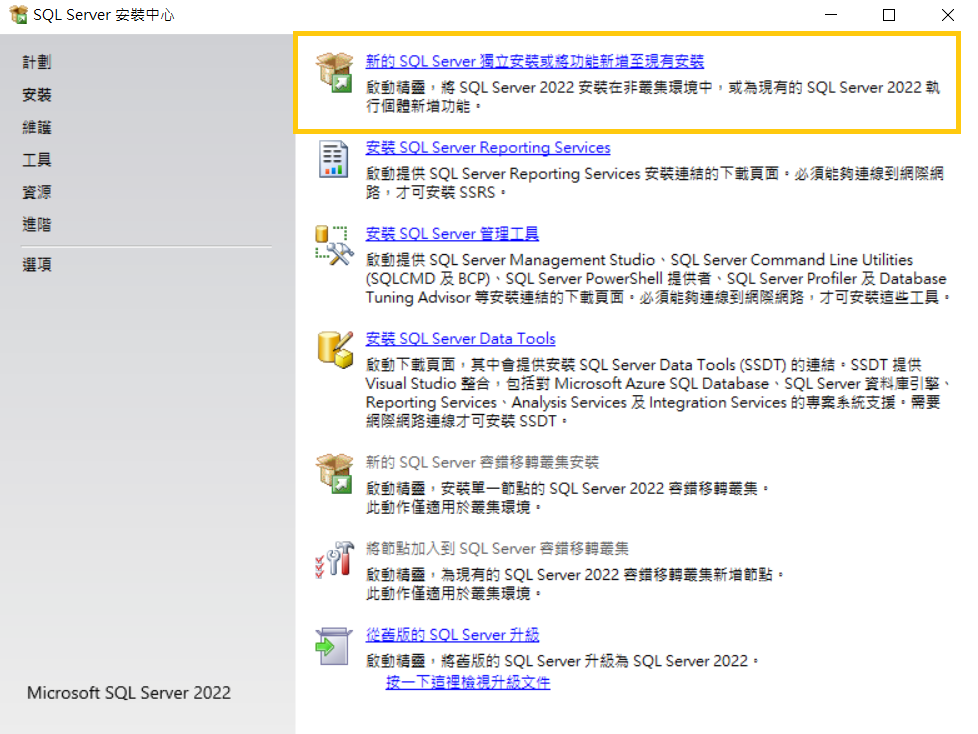
Task: Open the 工具 section
Action: click(x=37, y=160)
